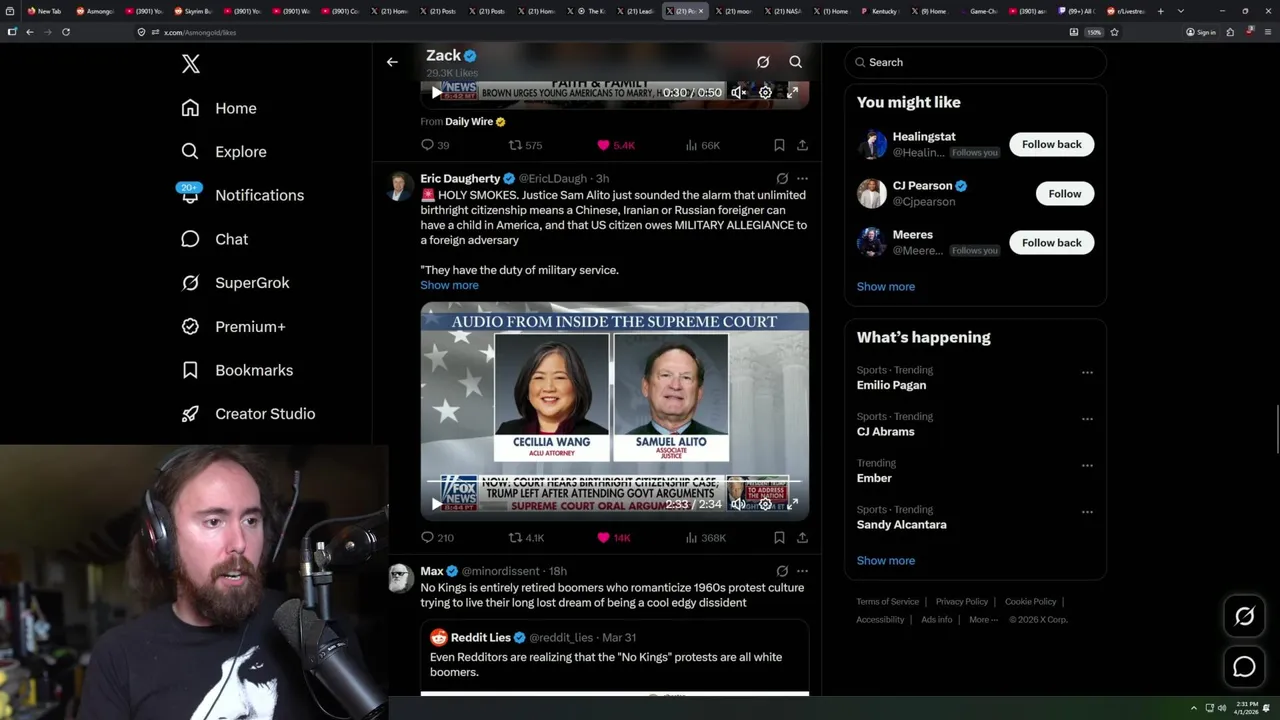Mute the Supreme Court video
Screen dimensions: 1280x720
[x=738, y=504]
